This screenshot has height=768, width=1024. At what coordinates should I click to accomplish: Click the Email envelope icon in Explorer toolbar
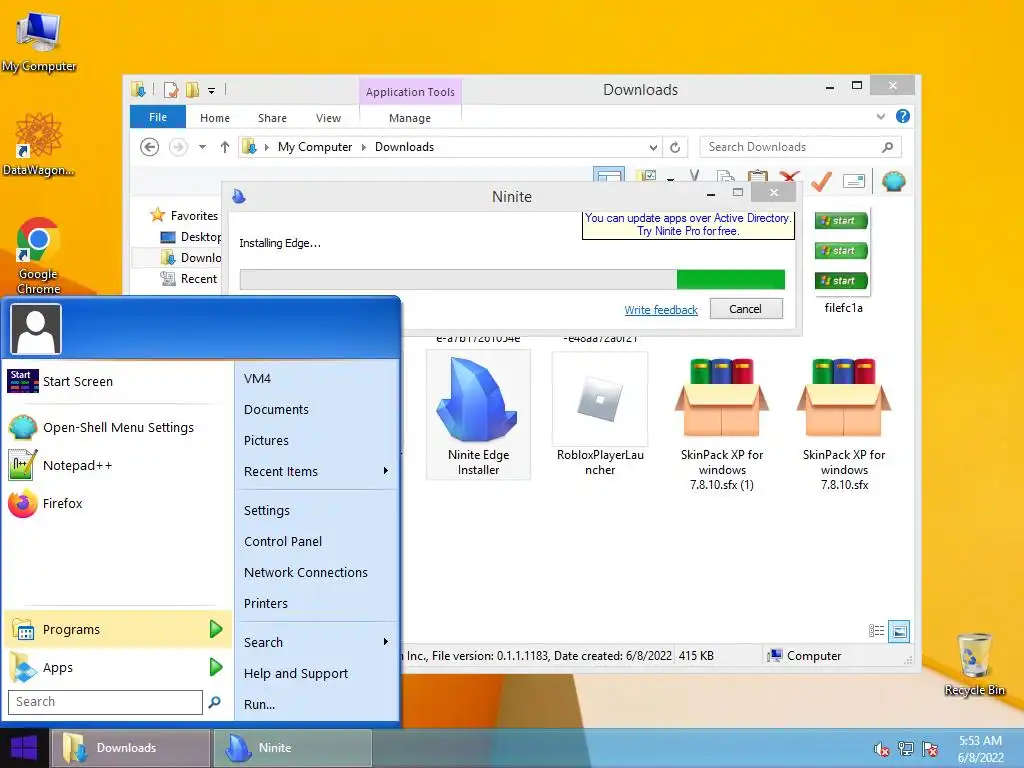tap(854, 181)
